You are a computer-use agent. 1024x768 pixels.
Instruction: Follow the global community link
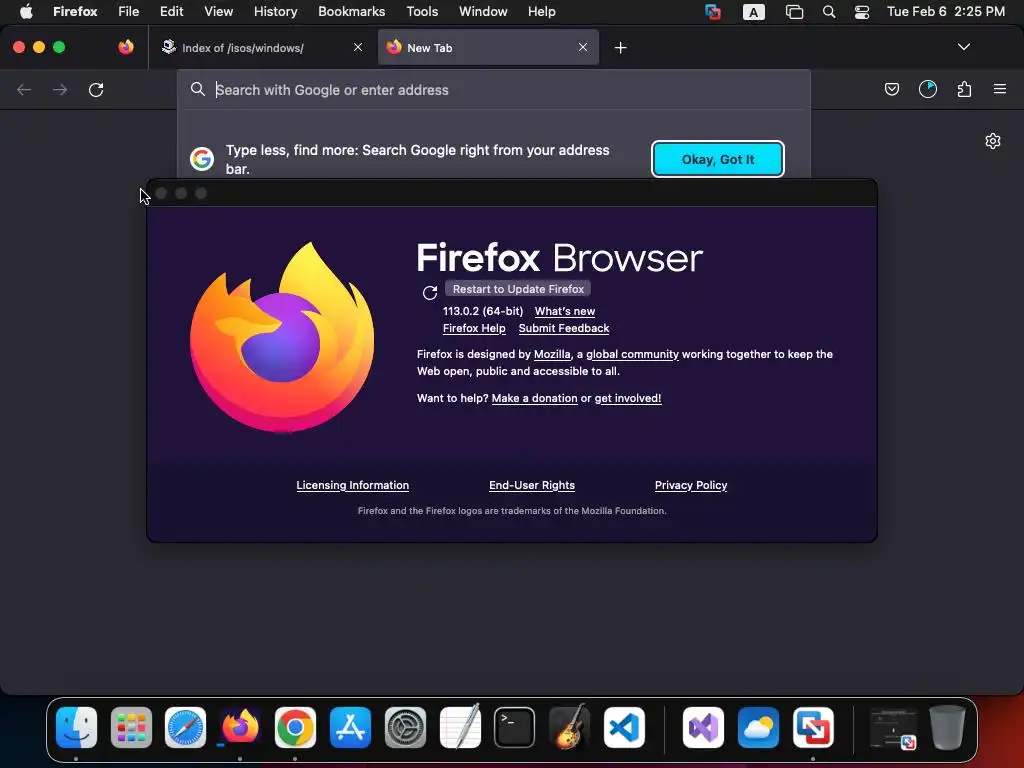(x=632, y=354)
